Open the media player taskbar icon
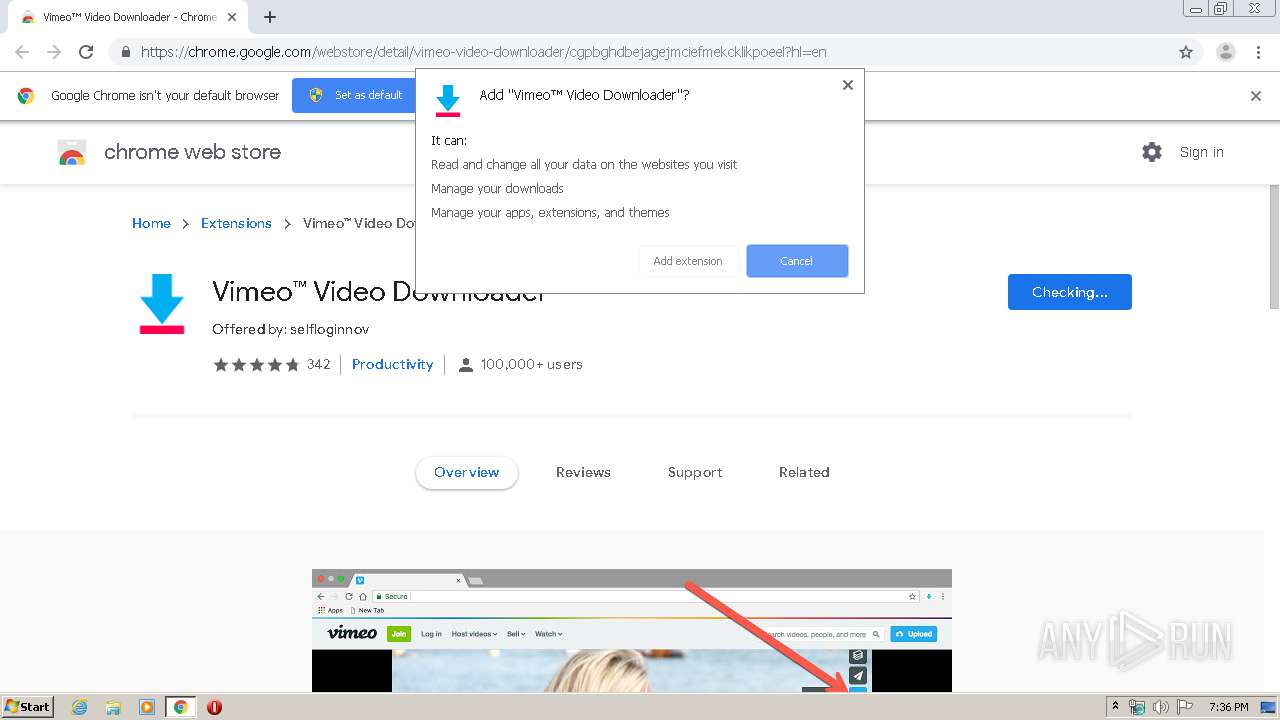1280x720 pixels. tap(147, 707)
